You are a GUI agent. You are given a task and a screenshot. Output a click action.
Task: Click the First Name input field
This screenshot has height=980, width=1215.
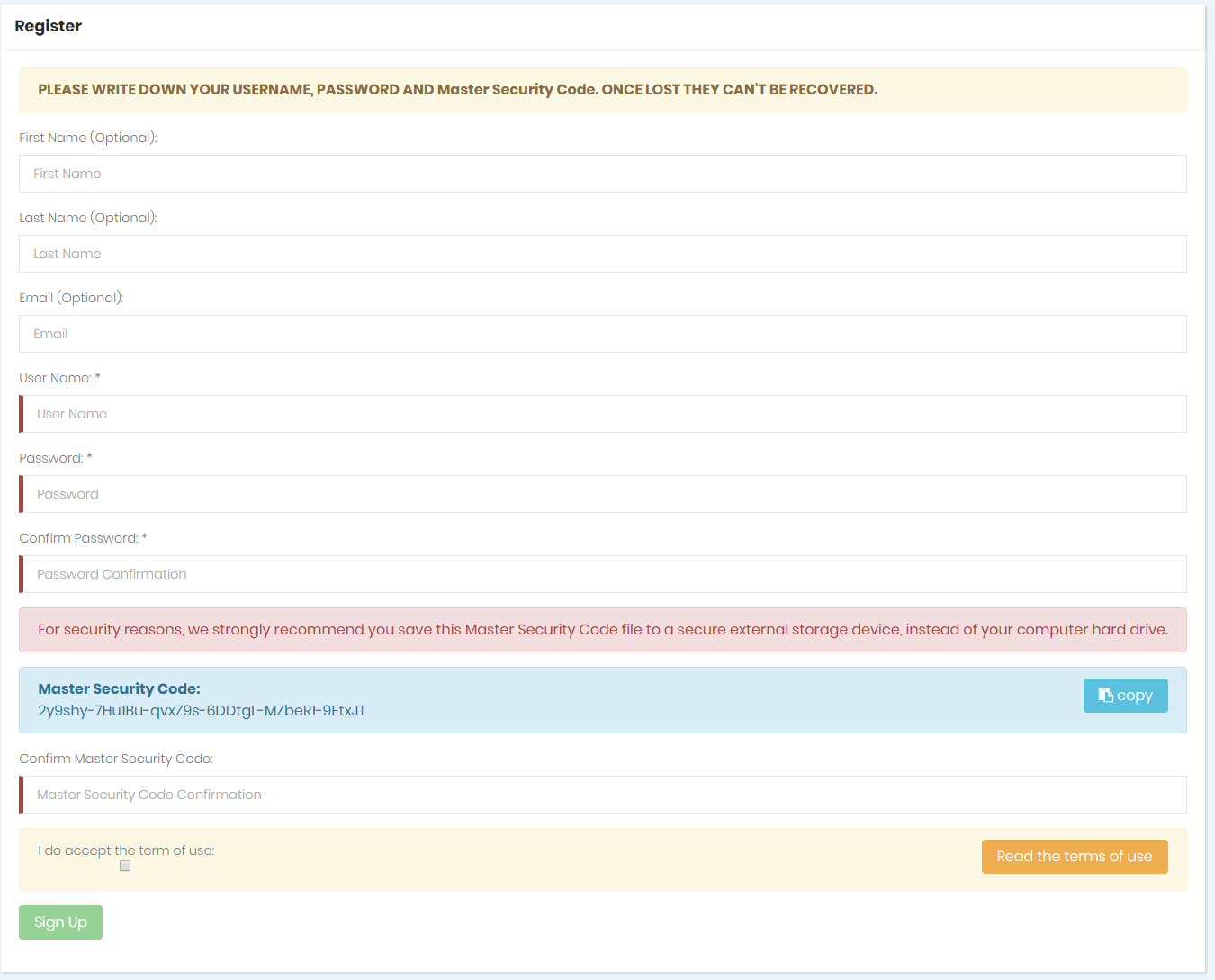[602, 174]
